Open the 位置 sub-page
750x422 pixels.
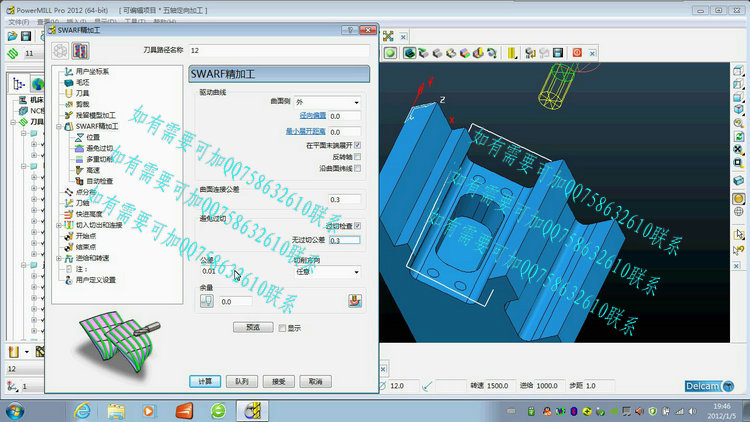(93, 137)
